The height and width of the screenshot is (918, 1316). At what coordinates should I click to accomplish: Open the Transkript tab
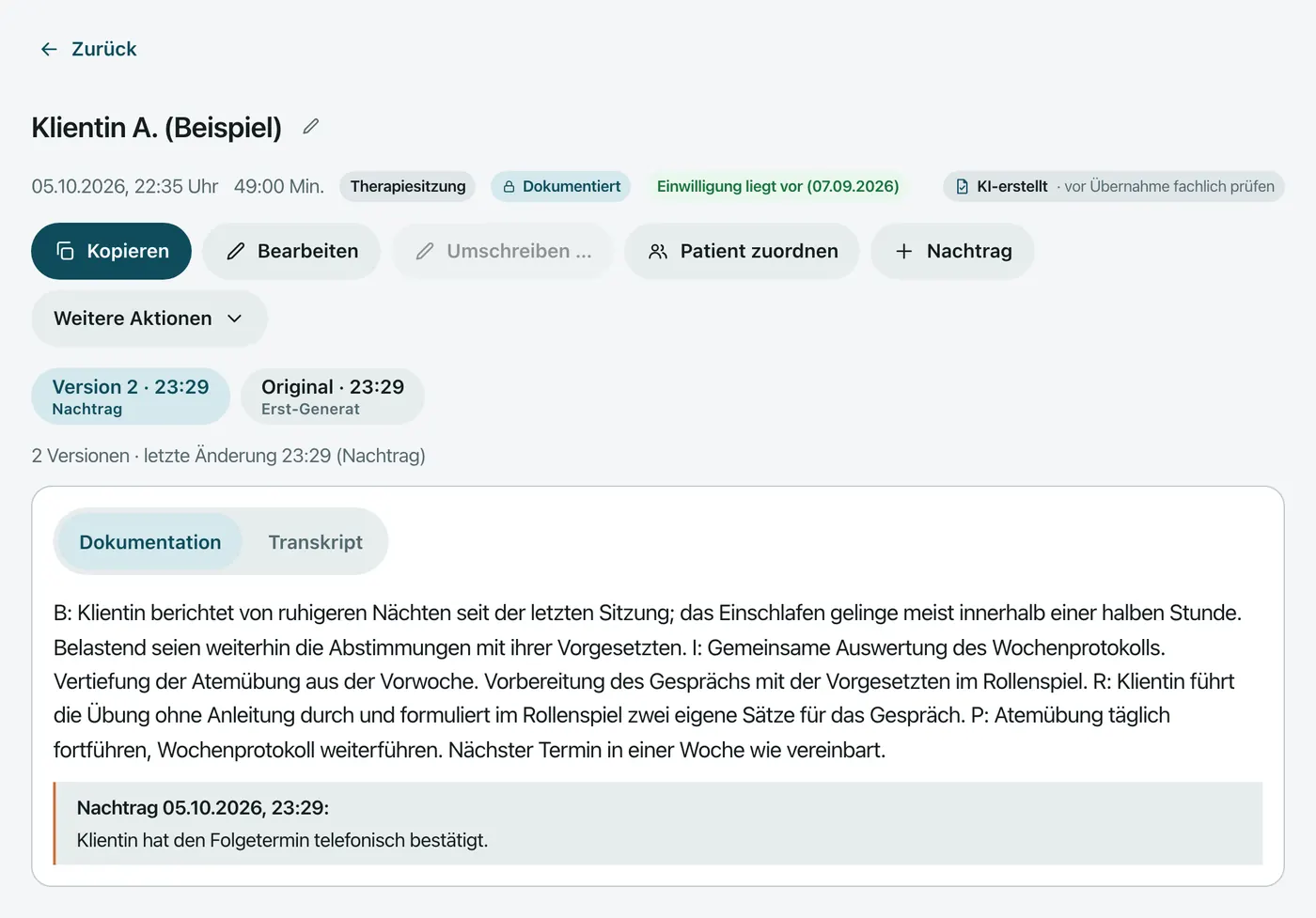(x=316, y=542)
